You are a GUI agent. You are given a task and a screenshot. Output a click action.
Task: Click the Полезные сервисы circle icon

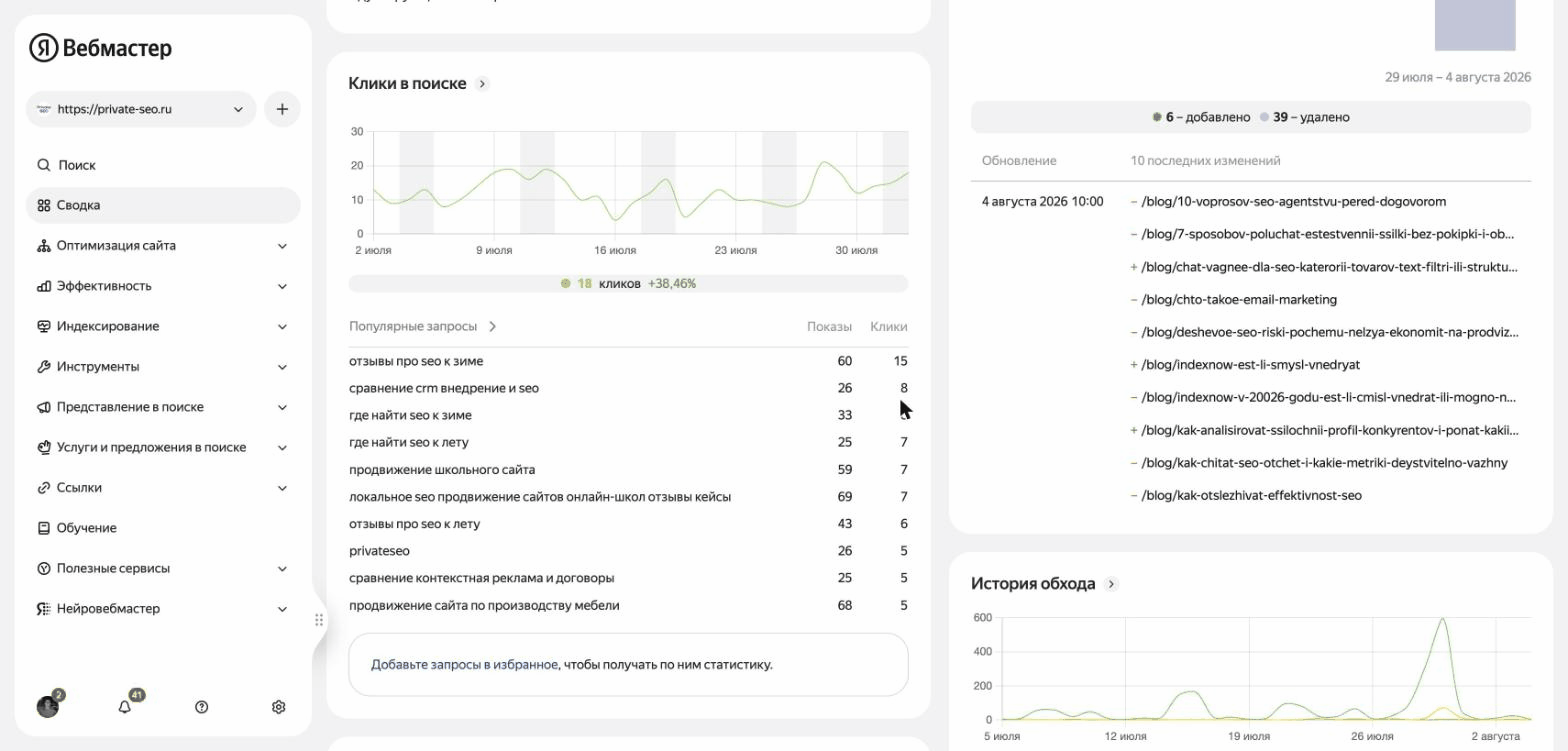(x=44, y=568)
